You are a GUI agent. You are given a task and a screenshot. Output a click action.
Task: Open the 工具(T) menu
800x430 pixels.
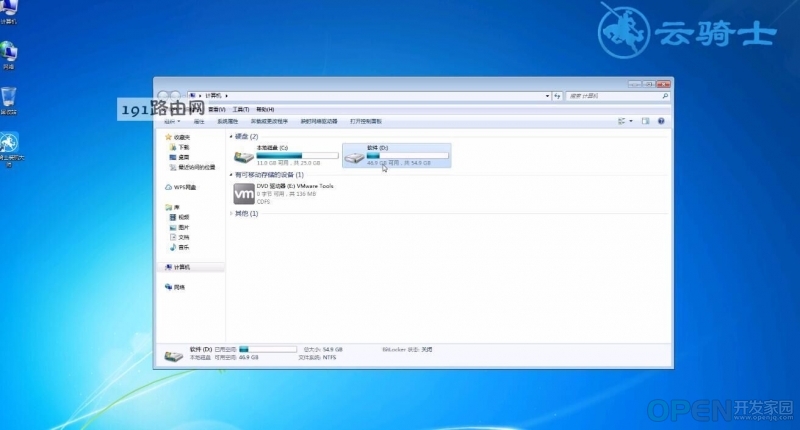(x=241, y=109)
